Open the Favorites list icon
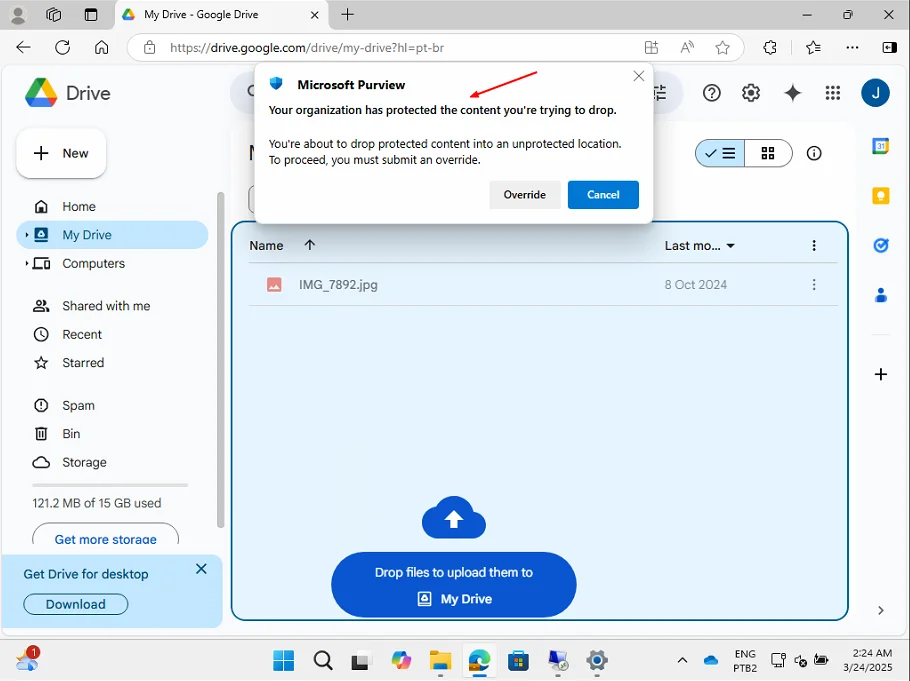 tap(813, 48)
